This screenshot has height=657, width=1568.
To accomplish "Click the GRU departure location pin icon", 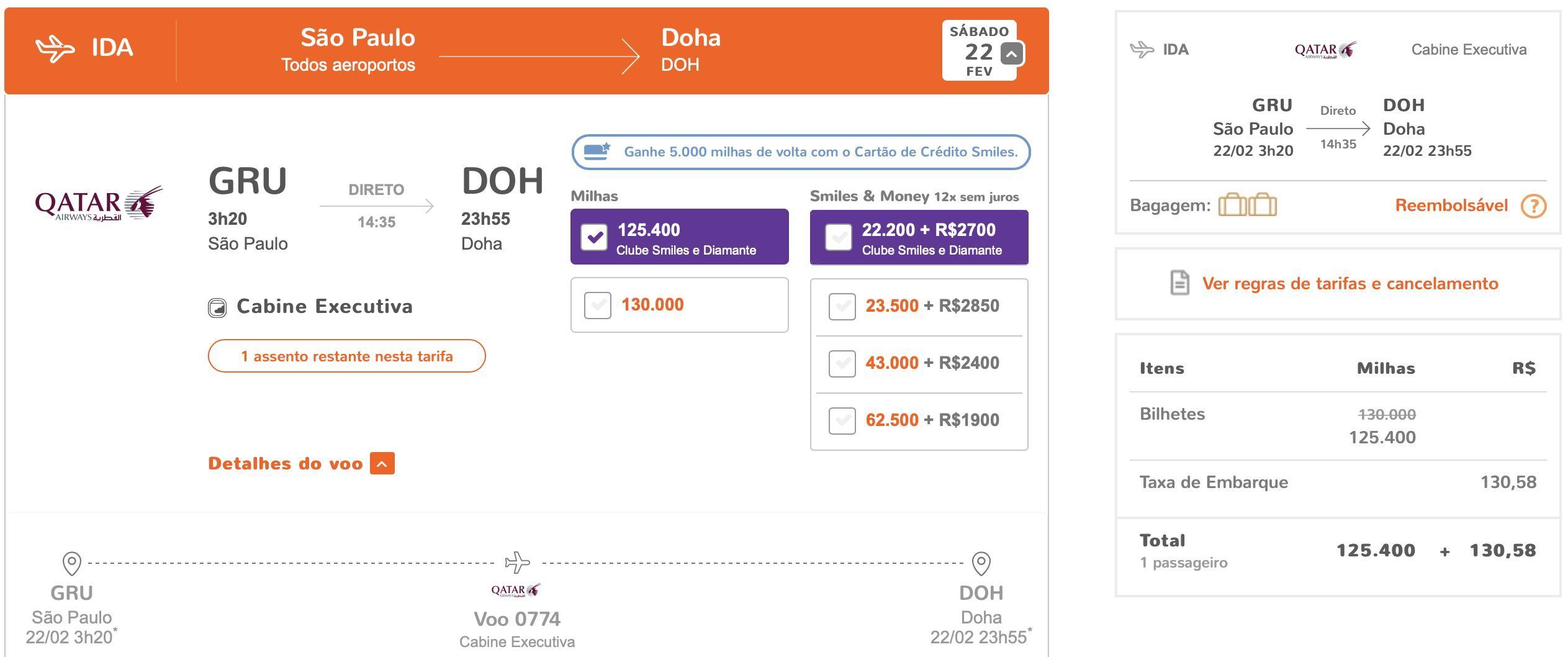I will pyautogui.click(x=72, y=563).
